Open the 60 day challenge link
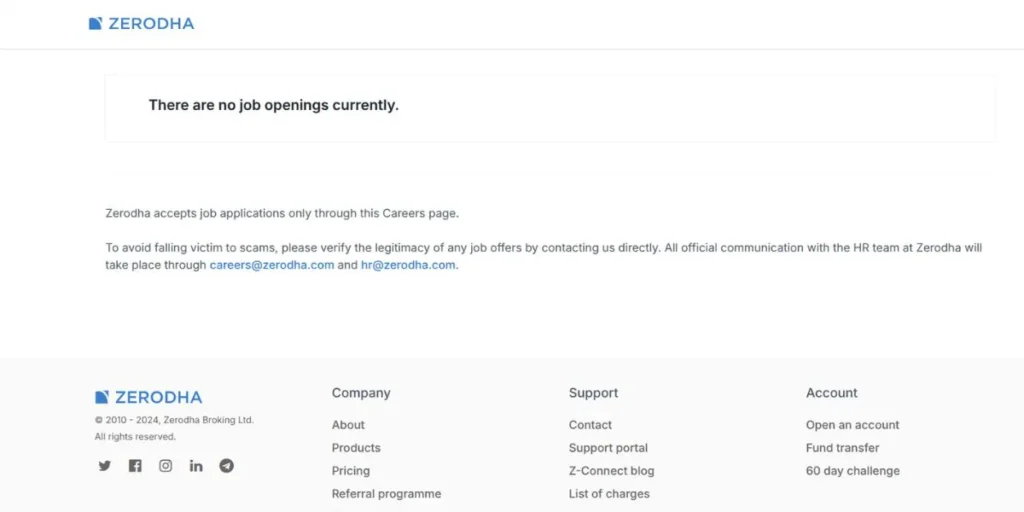1024x512 pixels. point(853,470)
